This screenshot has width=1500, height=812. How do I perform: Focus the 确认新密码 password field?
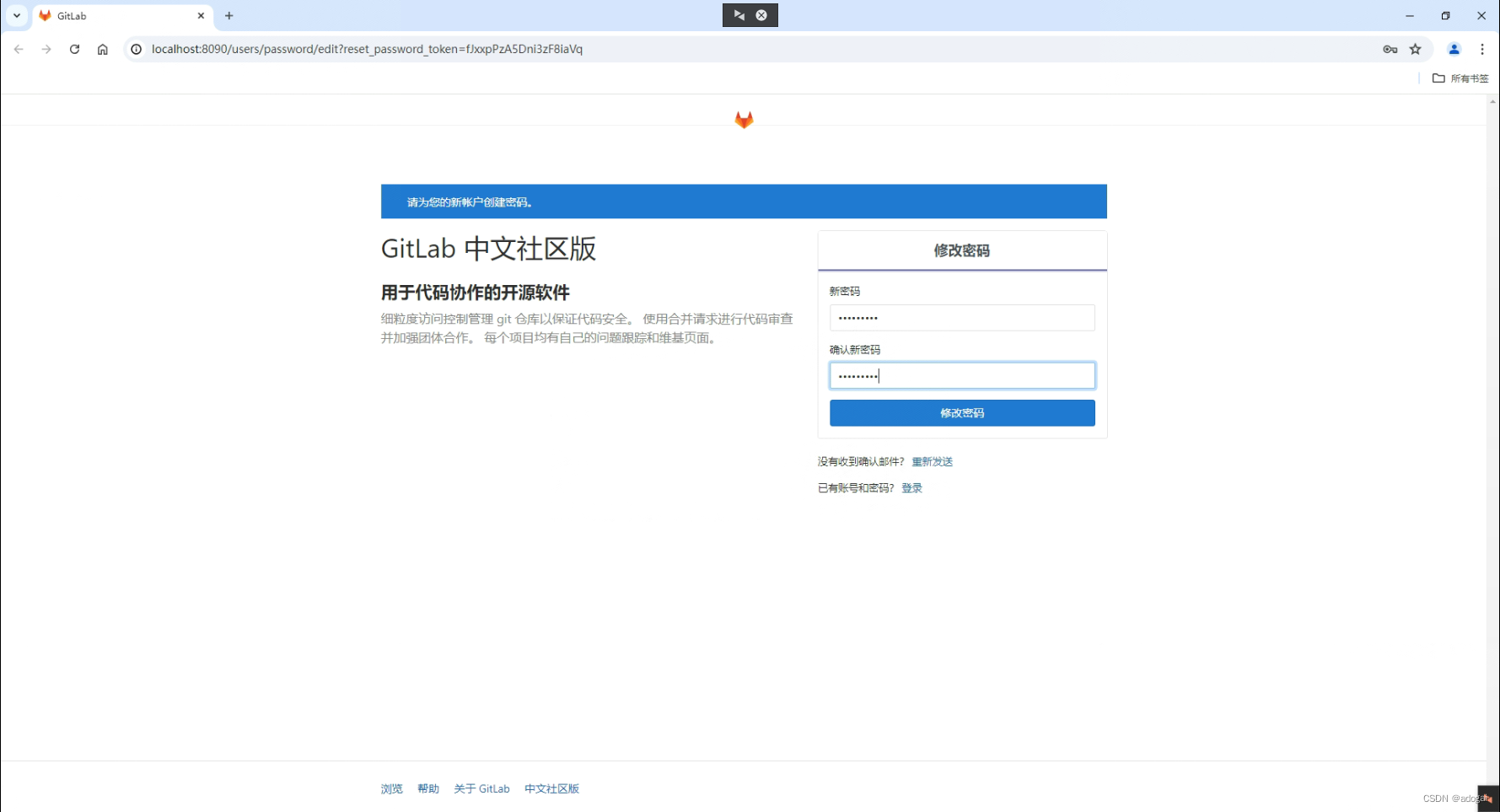point(962,375)
